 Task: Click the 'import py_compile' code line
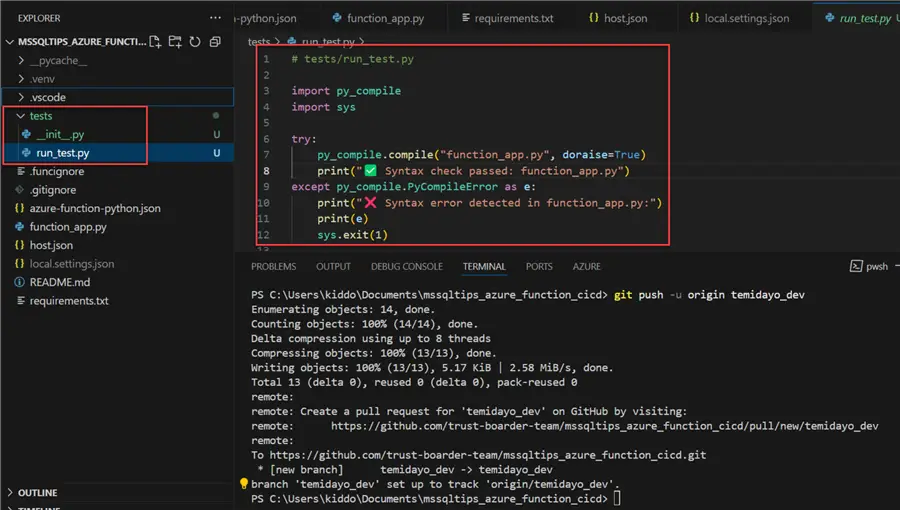(346, 91)
